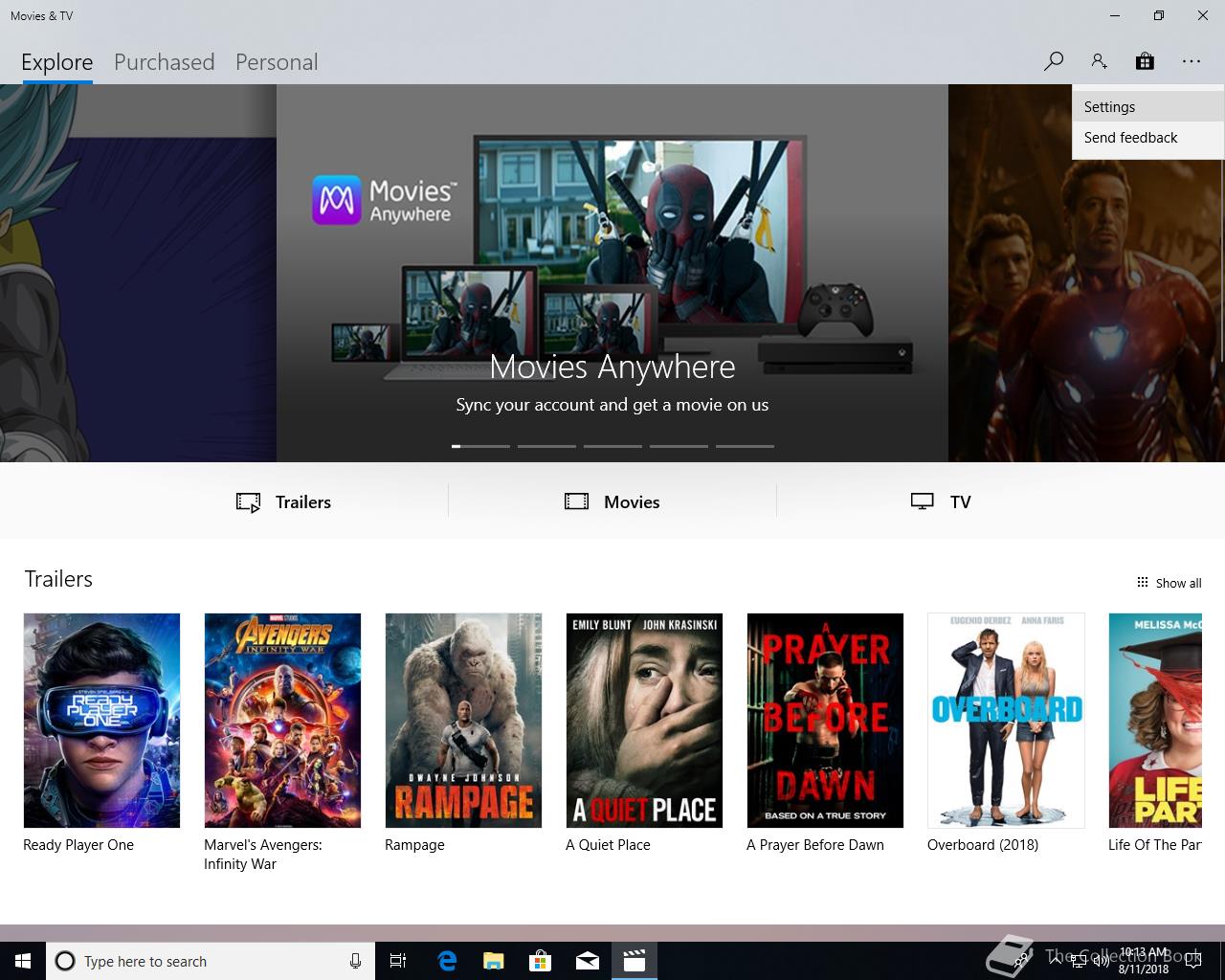Click 'A Prayer Before Dawn' title text

pos(815,845)
